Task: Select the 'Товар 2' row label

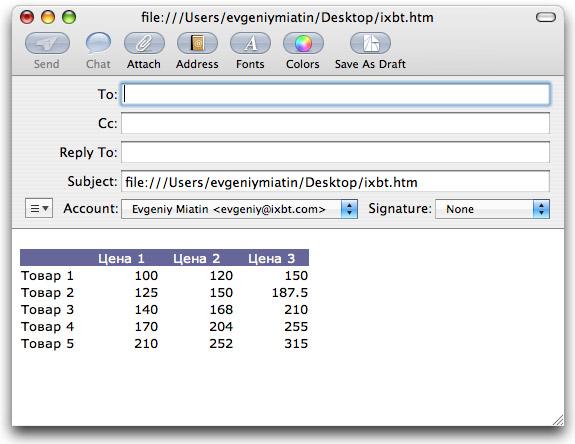Action: click(x=48, y=293)
